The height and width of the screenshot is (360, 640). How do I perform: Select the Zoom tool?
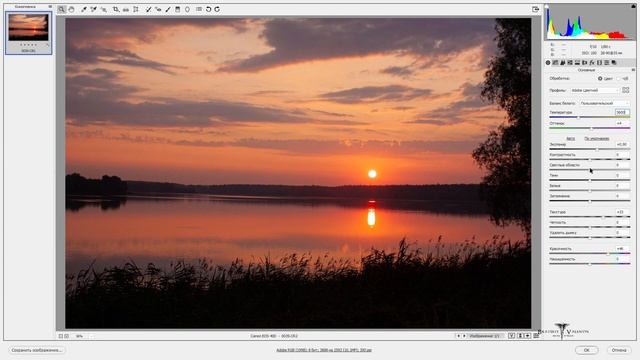[61, 9]
